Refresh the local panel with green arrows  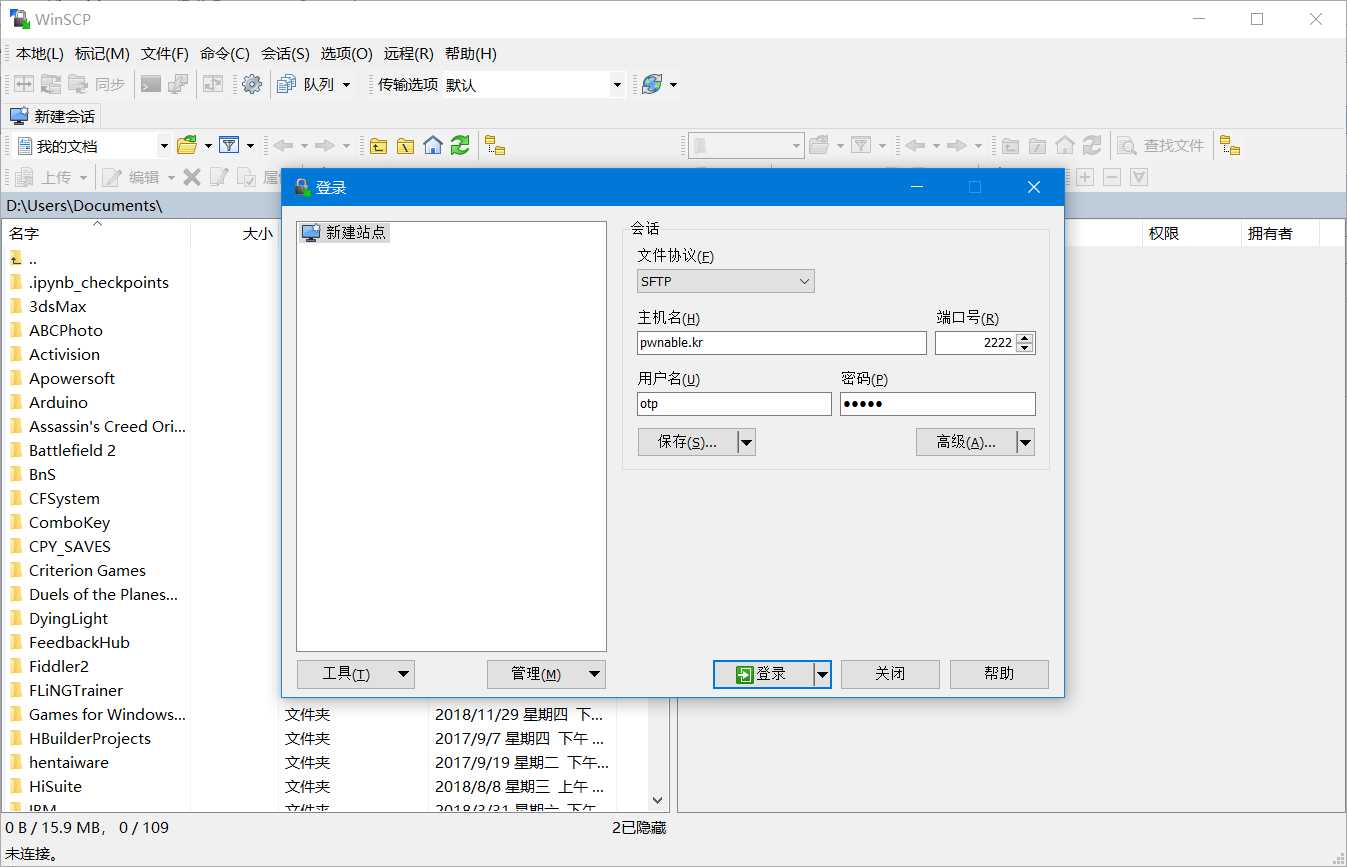[x=460, y=146]
